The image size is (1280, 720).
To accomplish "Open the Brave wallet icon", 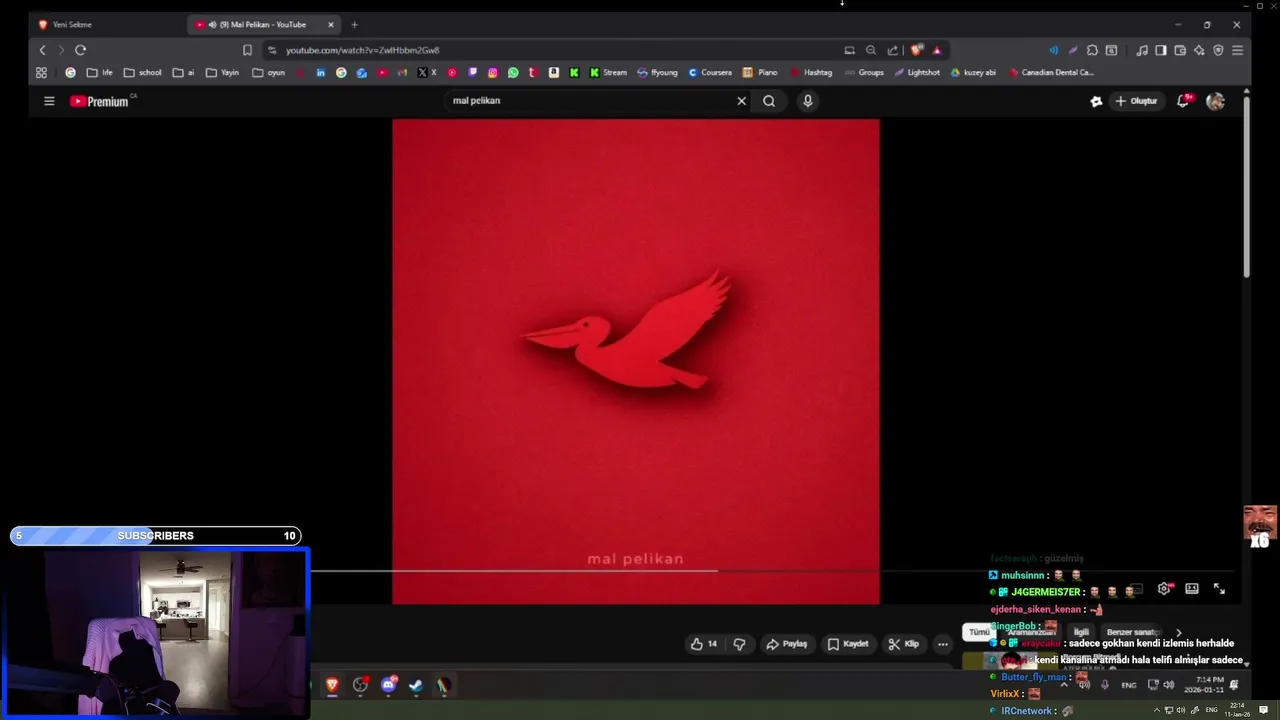I will (1180, 50).
